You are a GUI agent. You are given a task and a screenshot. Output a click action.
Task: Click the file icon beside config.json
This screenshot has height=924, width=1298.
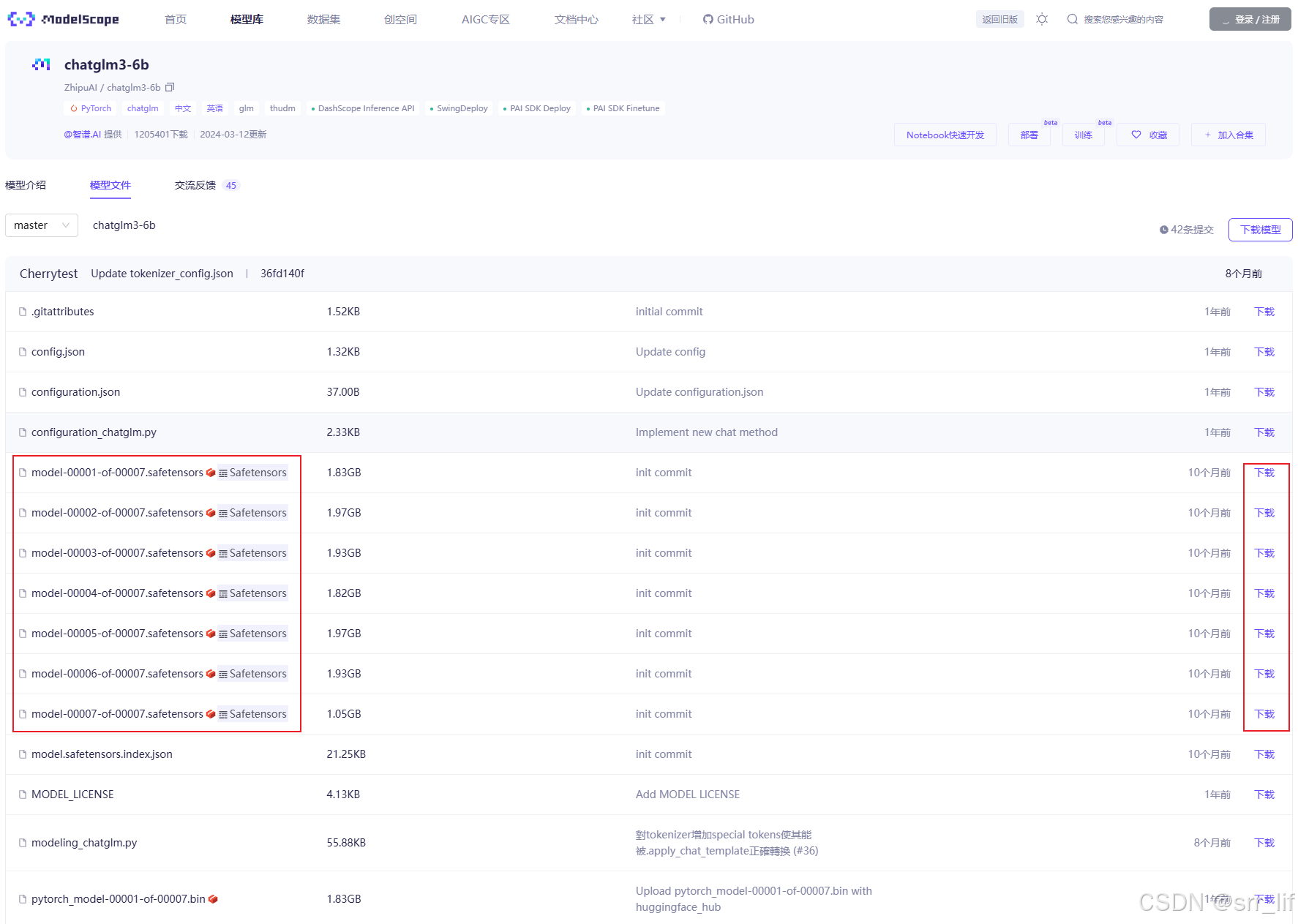pos(23,352)
